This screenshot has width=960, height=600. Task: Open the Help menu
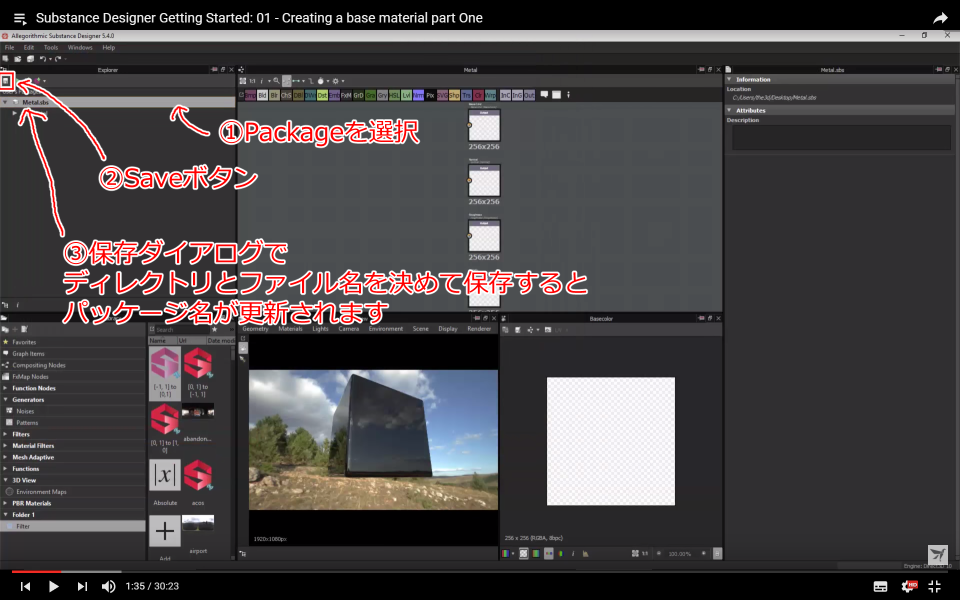(109, 47)
